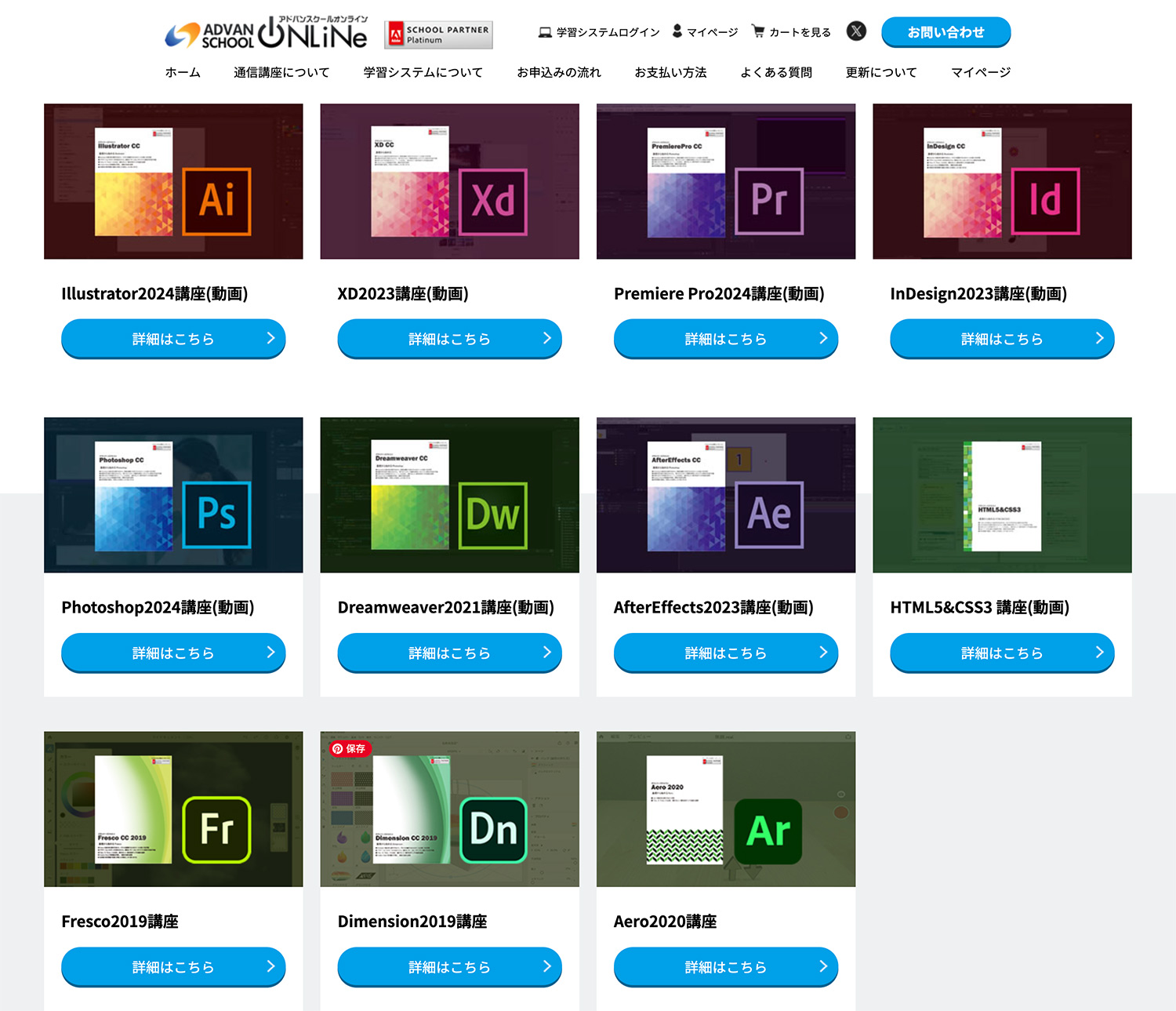The height and width of the screenshot is (1011, 1176).
Task: Click the Dn Dimension app icon
Action: click(x=493, y=830)
